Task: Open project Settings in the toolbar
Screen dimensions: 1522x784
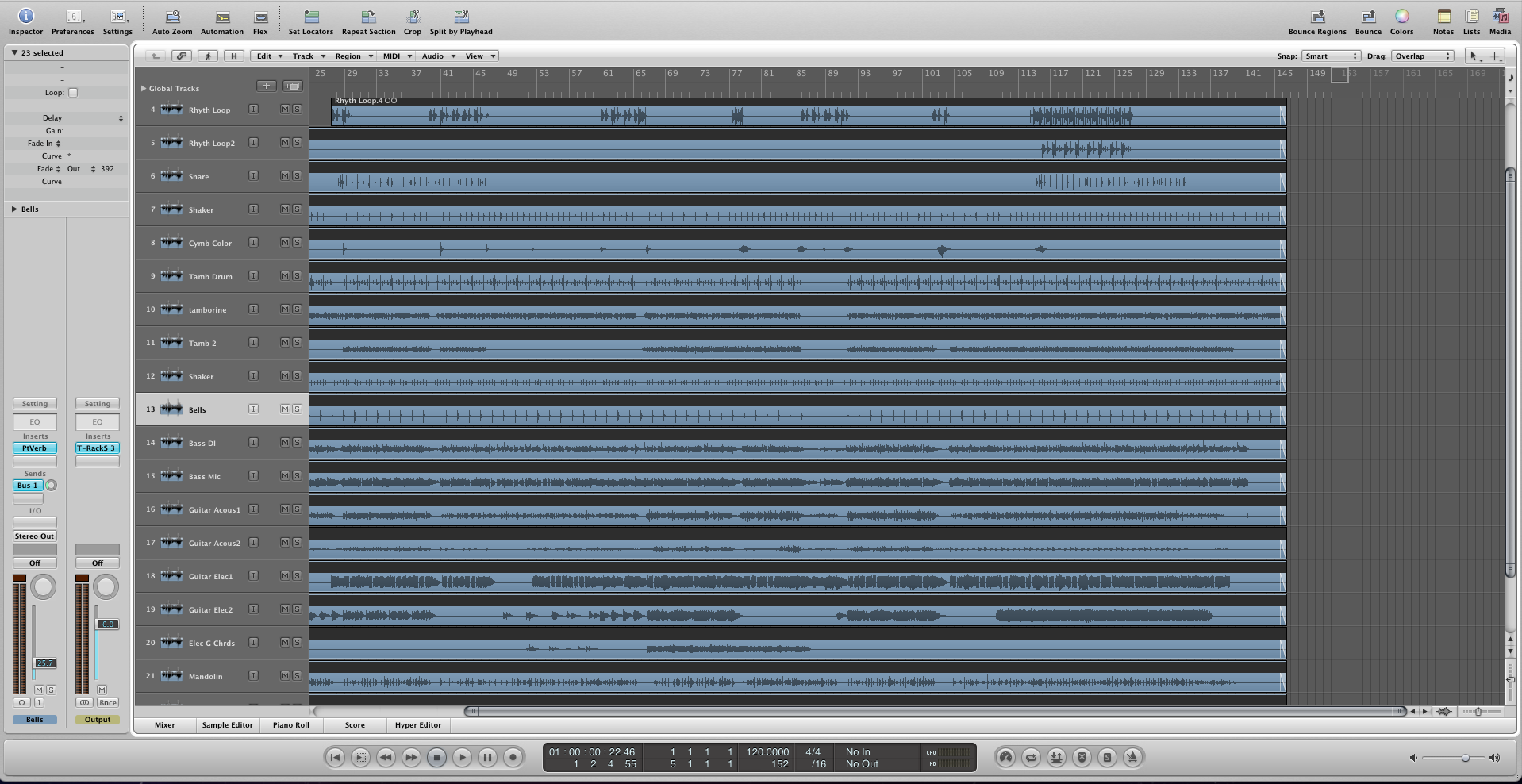Action: [x=117, y=21]
